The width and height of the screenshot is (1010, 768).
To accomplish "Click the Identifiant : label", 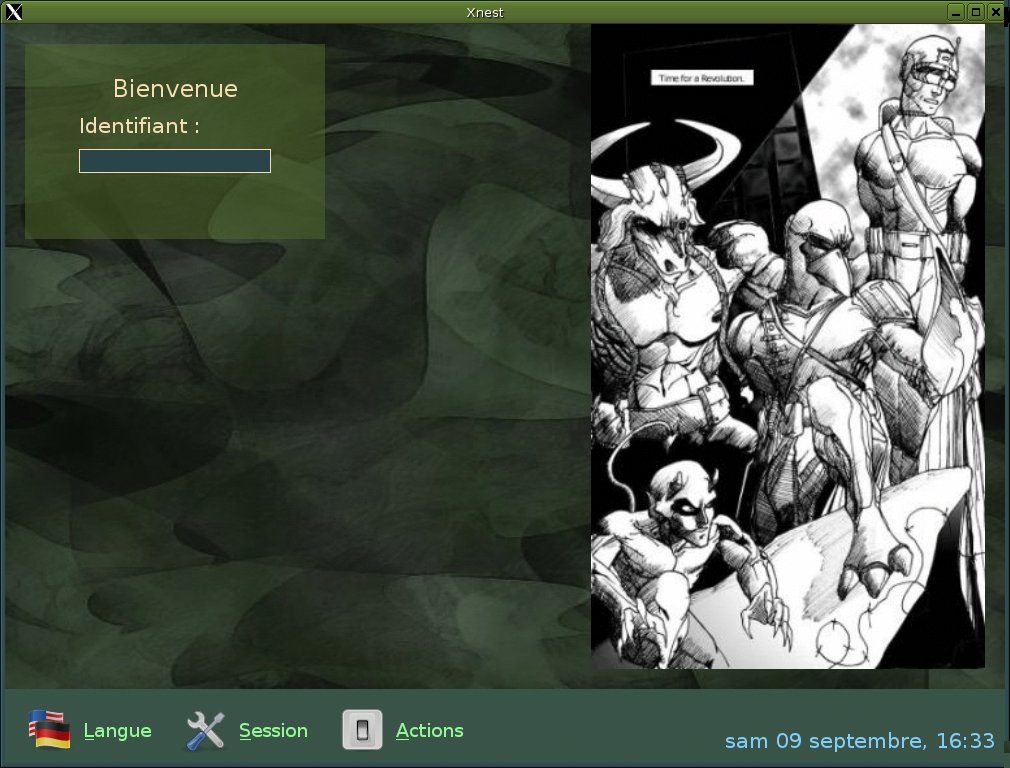I will 139,126.
